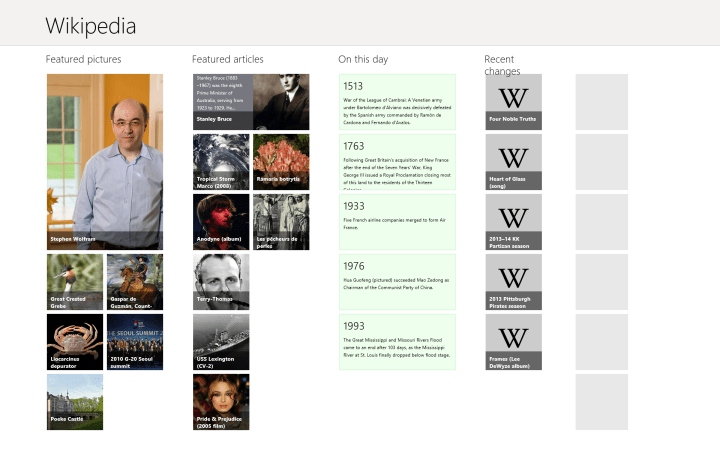This screenshot has width=720, height=450.
Task: Open the Recent changes section heading
Action: (502, 65)
